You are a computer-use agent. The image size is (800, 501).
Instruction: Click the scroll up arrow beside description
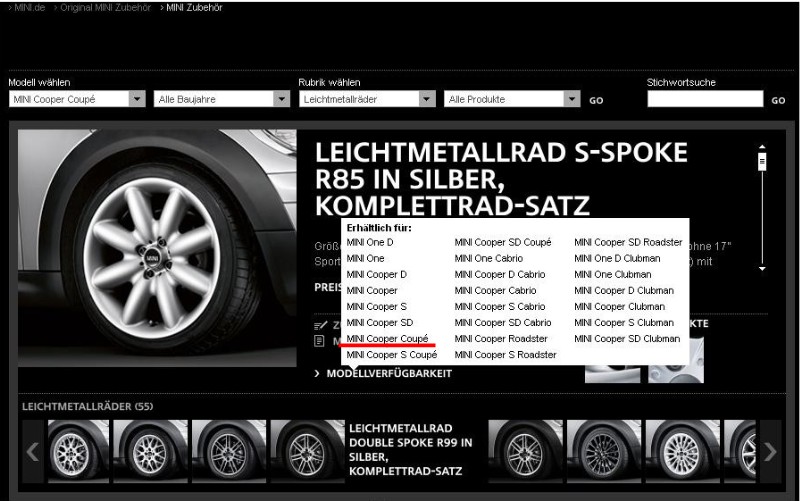coord(762,149)
